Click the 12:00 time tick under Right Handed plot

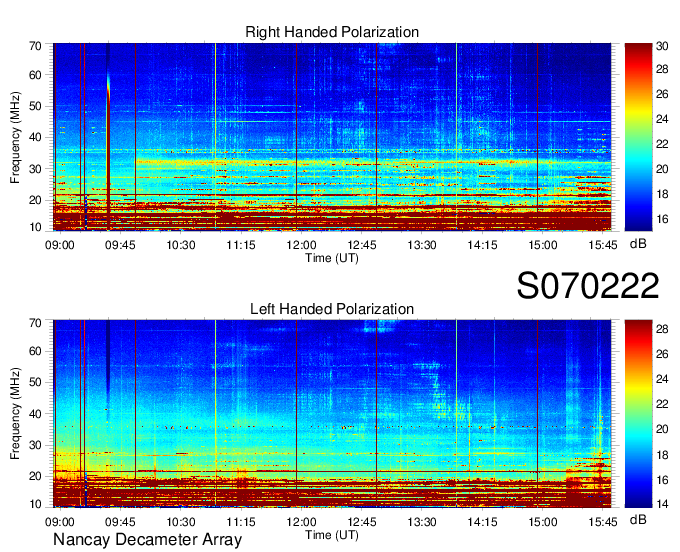coord(301,245)
